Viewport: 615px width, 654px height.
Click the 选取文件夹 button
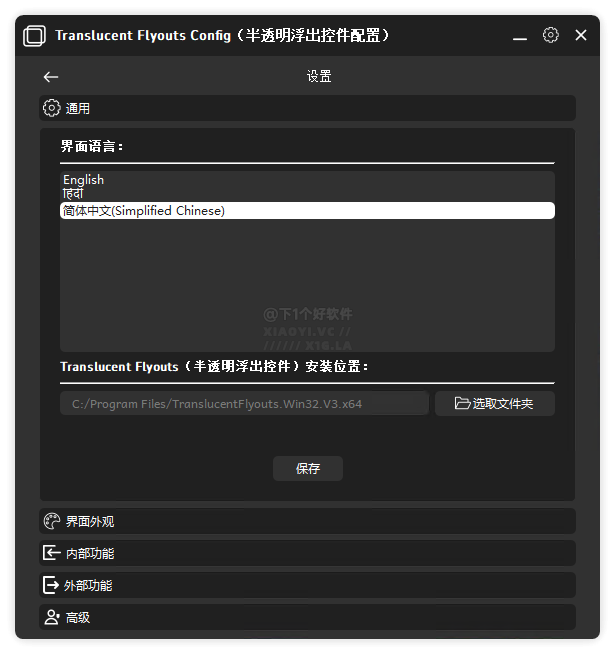click(x=494, y=403)
